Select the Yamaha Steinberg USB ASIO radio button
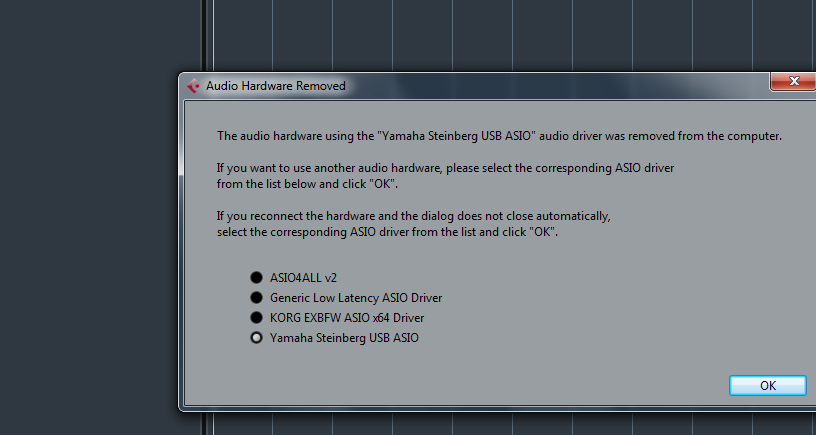 click(x=256, y=338)
